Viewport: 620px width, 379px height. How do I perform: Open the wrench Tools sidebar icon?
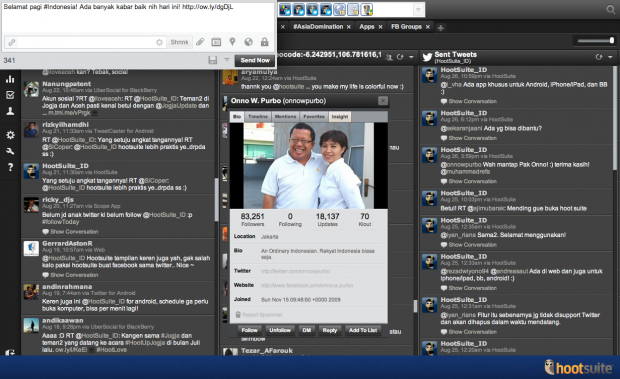click(10, 151)
